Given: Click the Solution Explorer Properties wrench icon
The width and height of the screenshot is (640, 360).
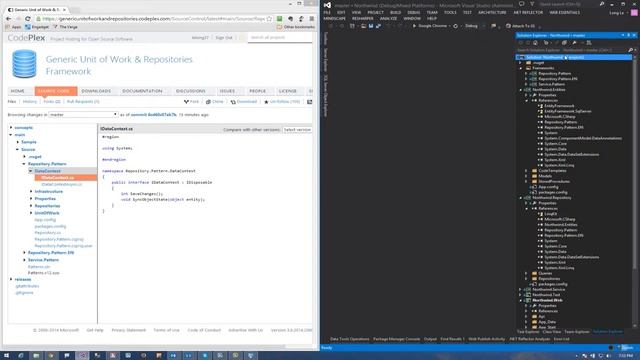Looking at the screenshot, I should 574,43.
